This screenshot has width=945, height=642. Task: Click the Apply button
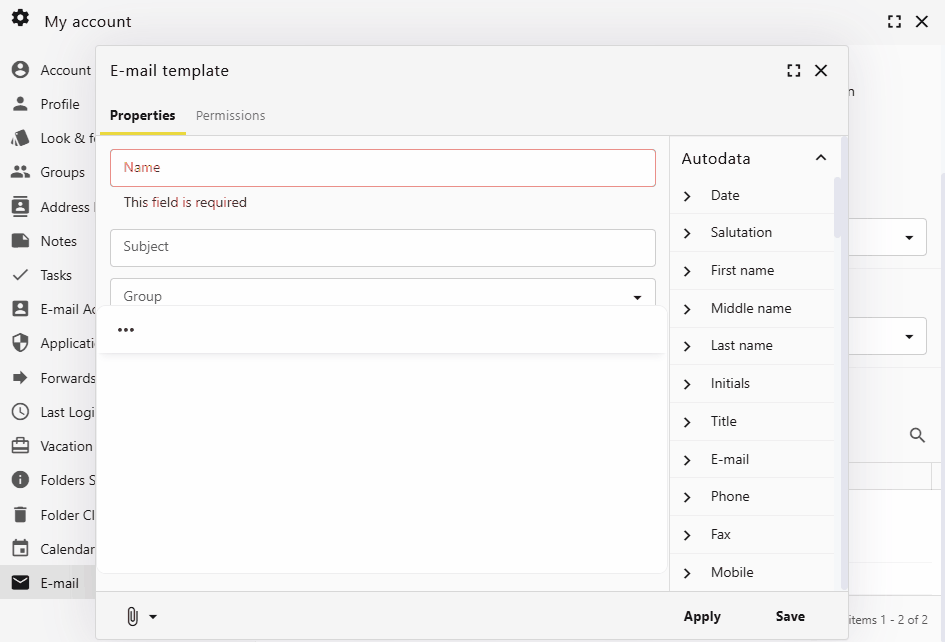(x=702, y=616)
